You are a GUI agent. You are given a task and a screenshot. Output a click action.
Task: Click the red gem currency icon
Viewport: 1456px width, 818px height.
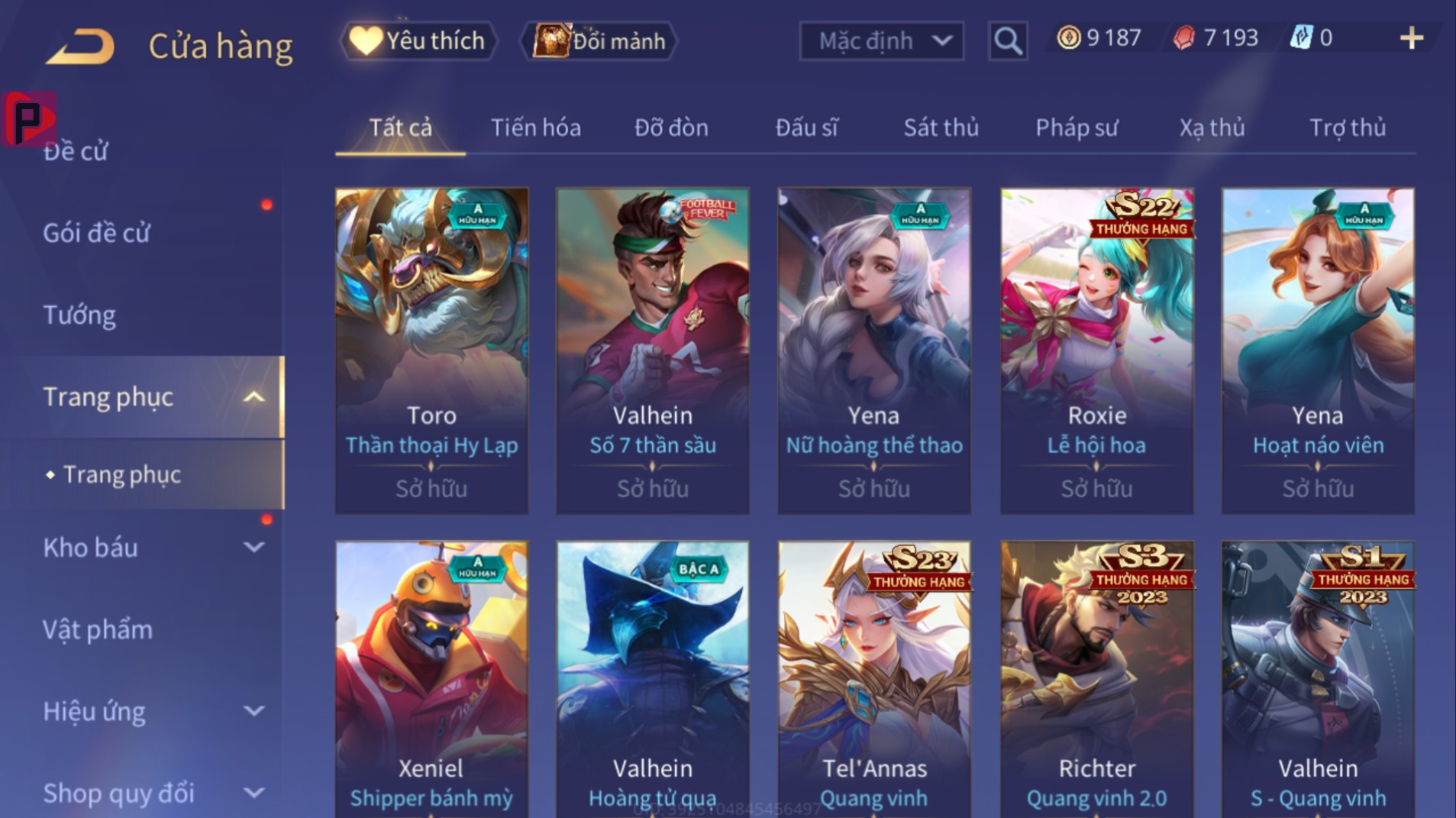[1184, 37]
